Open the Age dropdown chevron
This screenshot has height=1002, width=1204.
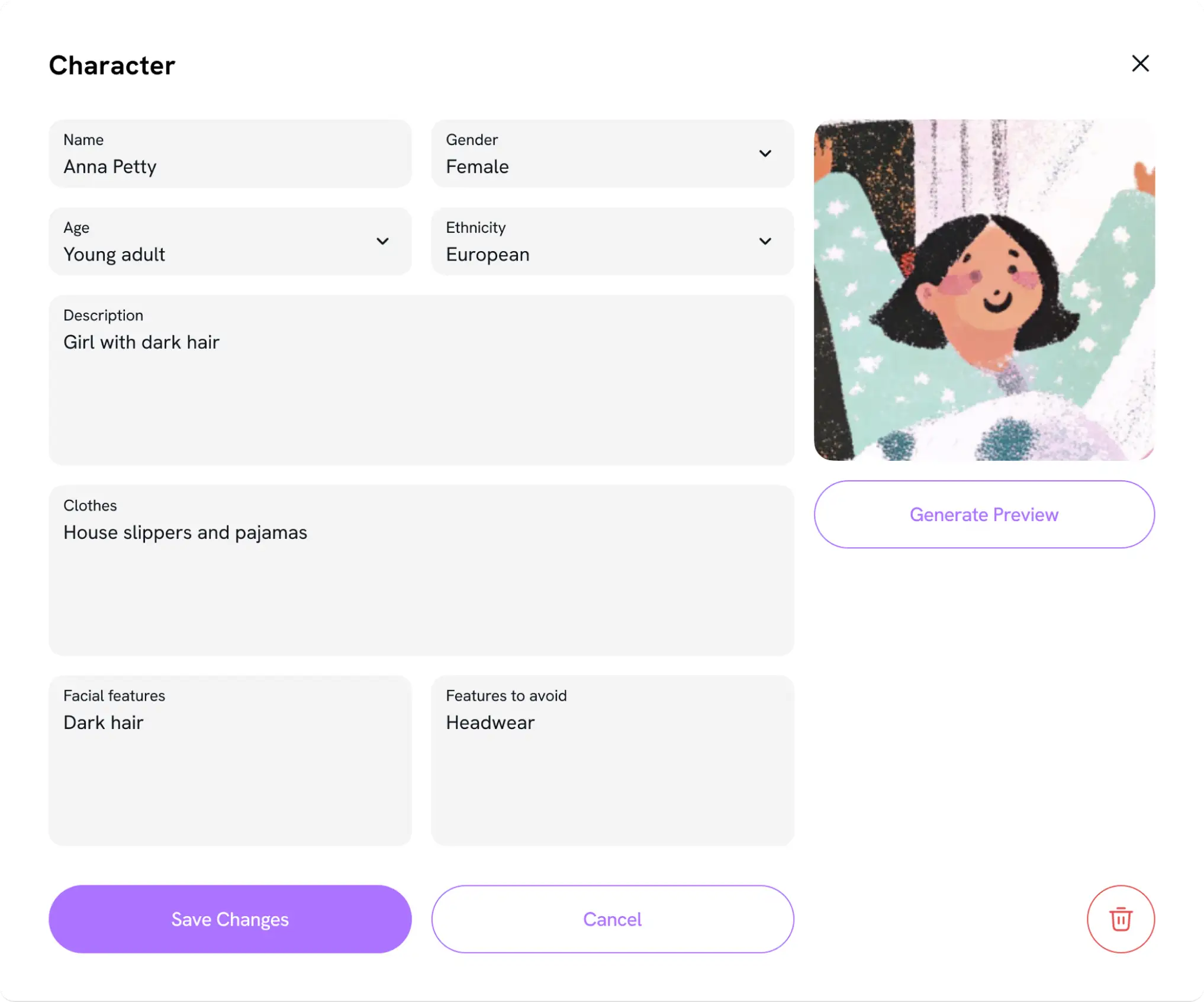click(382, 241)
